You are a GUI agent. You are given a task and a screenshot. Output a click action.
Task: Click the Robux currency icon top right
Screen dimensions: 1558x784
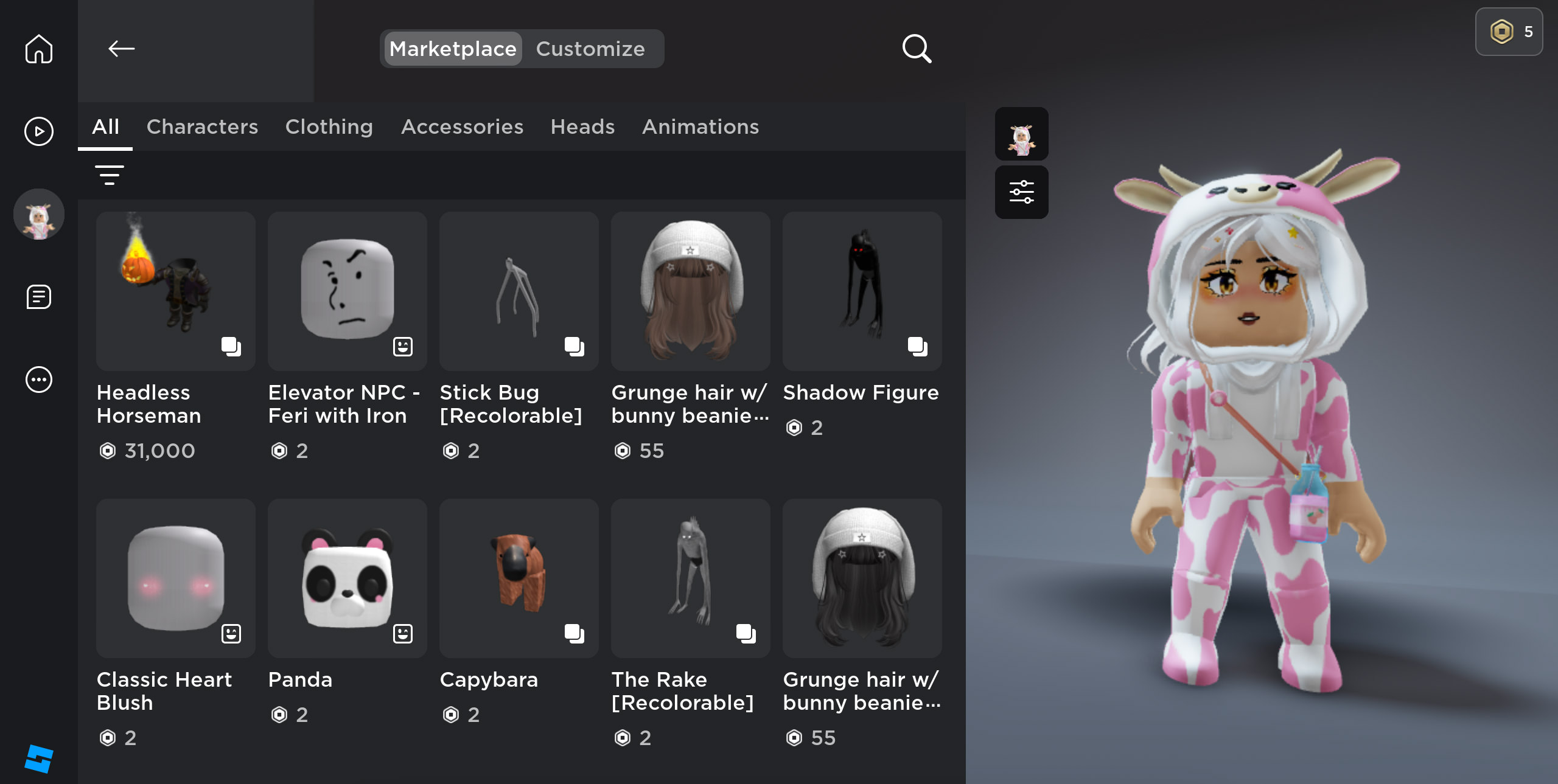pyautogui.click(x=1504, y=31)
